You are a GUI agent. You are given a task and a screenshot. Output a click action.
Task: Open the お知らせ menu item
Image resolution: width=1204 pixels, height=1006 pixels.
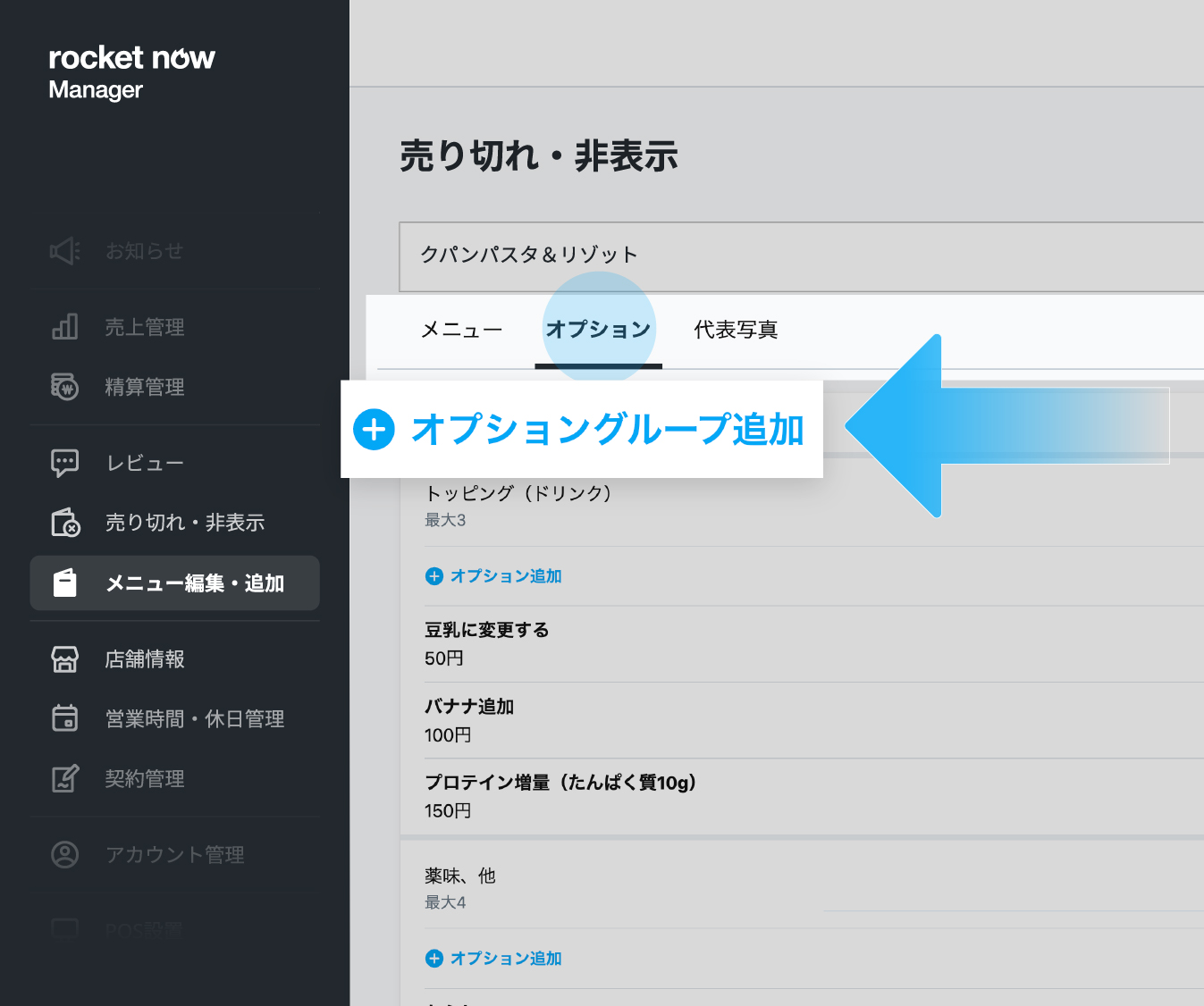[x=144, y=251]
